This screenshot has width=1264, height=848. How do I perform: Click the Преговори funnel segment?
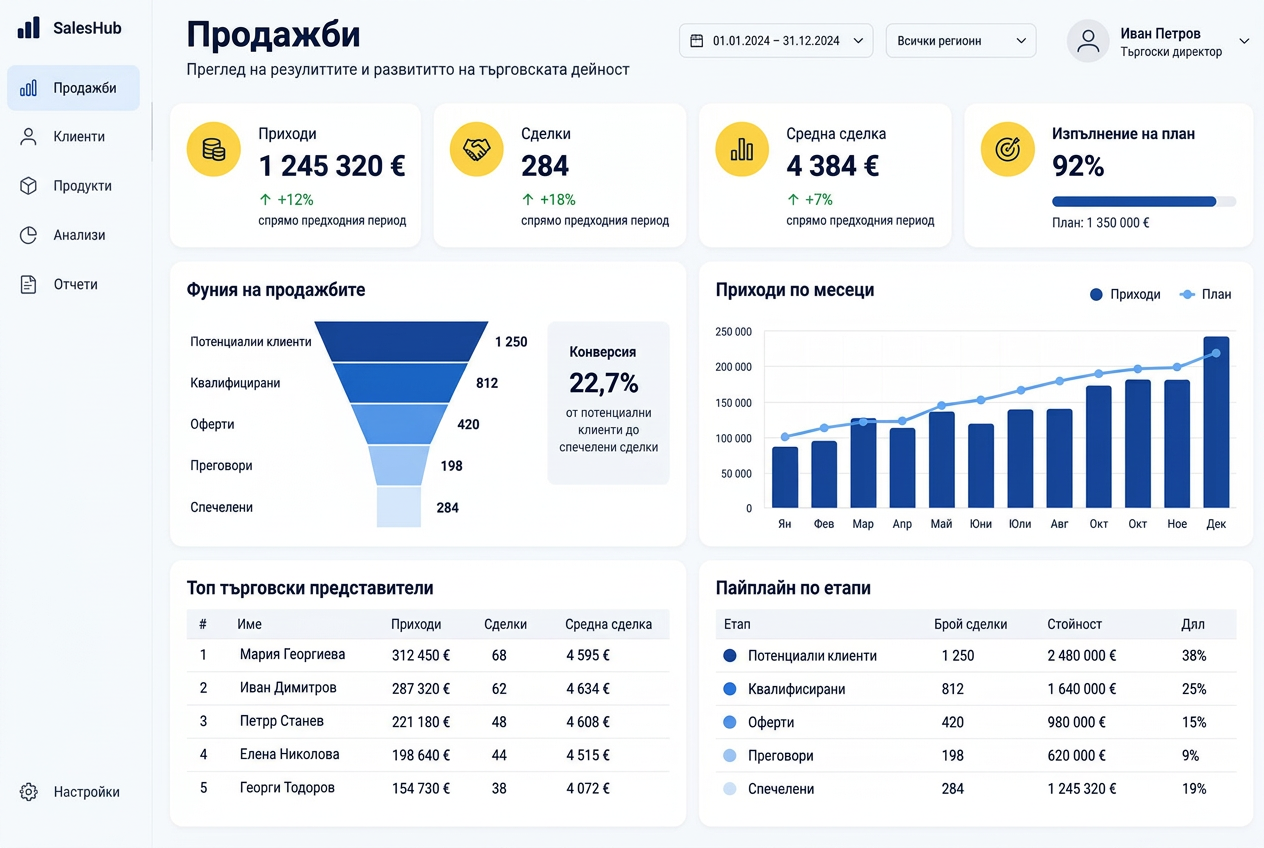coord(400,465)
